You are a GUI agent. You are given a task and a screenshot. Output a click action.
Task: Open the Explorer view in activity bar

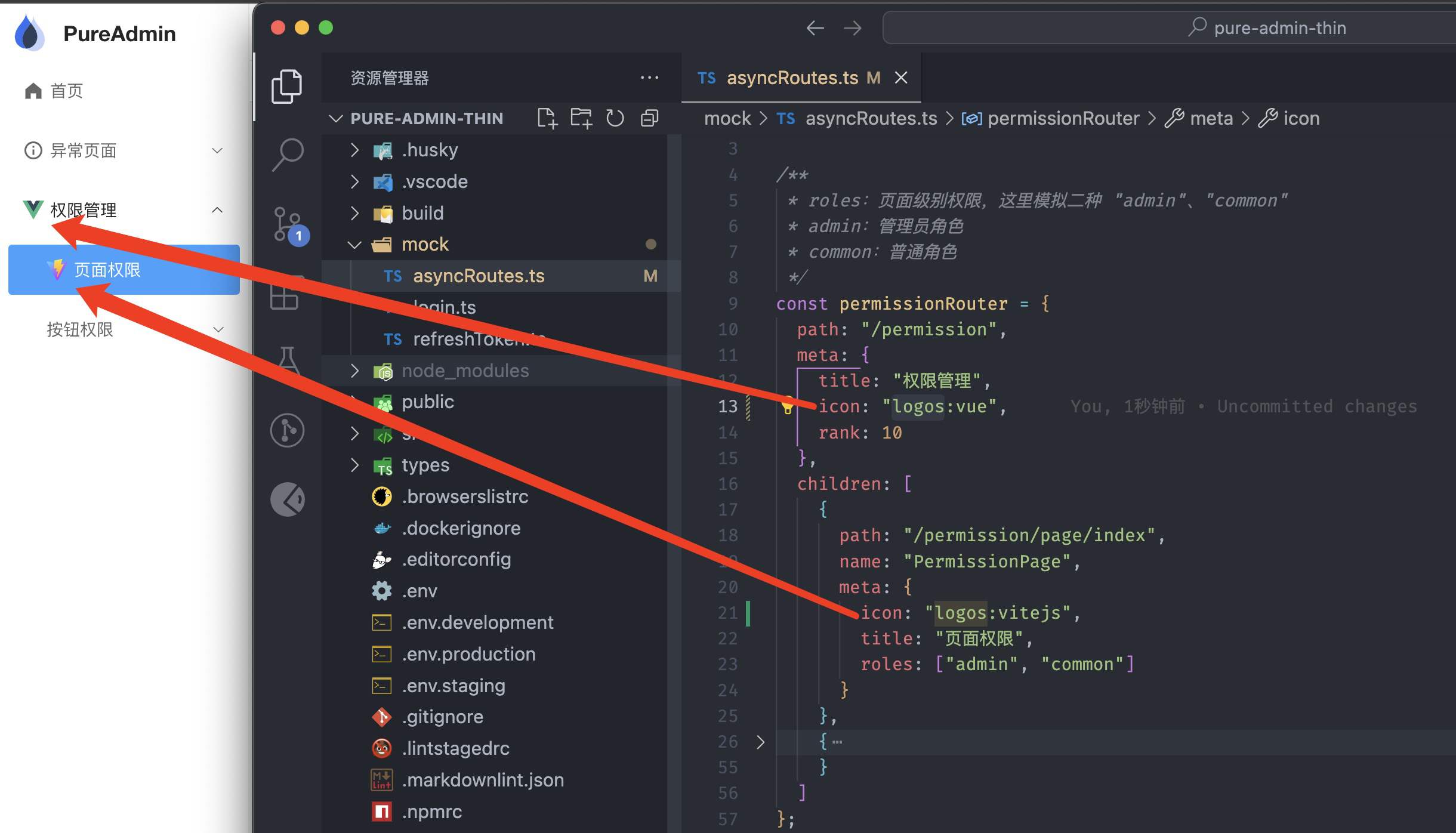[x=286, y=86]
